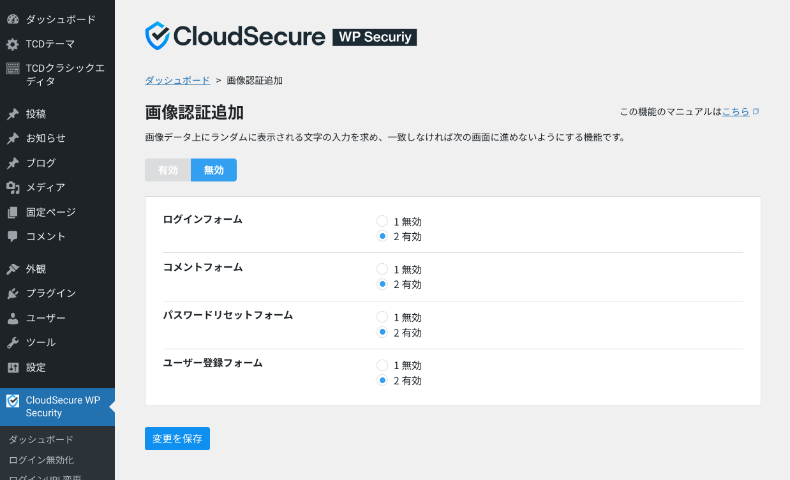Screen dimensions: 790x480
Task: Click the 固定ページ pages icon
Action: [13, 212]
